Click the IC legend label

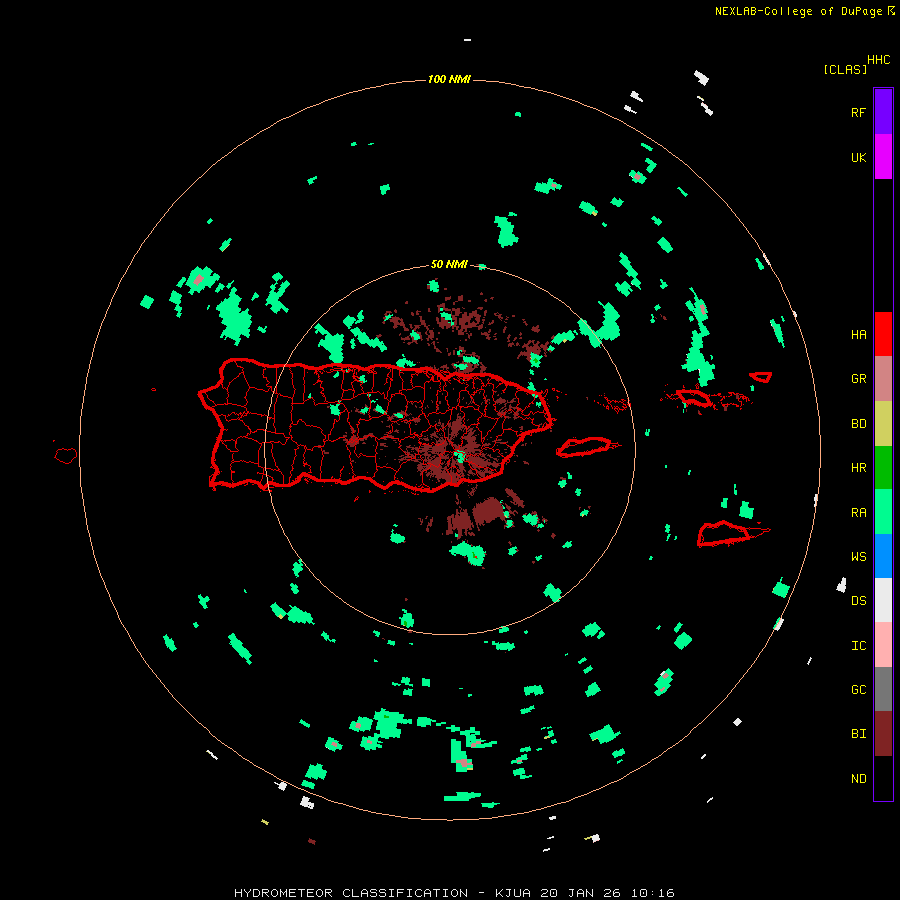coord(858,646)
